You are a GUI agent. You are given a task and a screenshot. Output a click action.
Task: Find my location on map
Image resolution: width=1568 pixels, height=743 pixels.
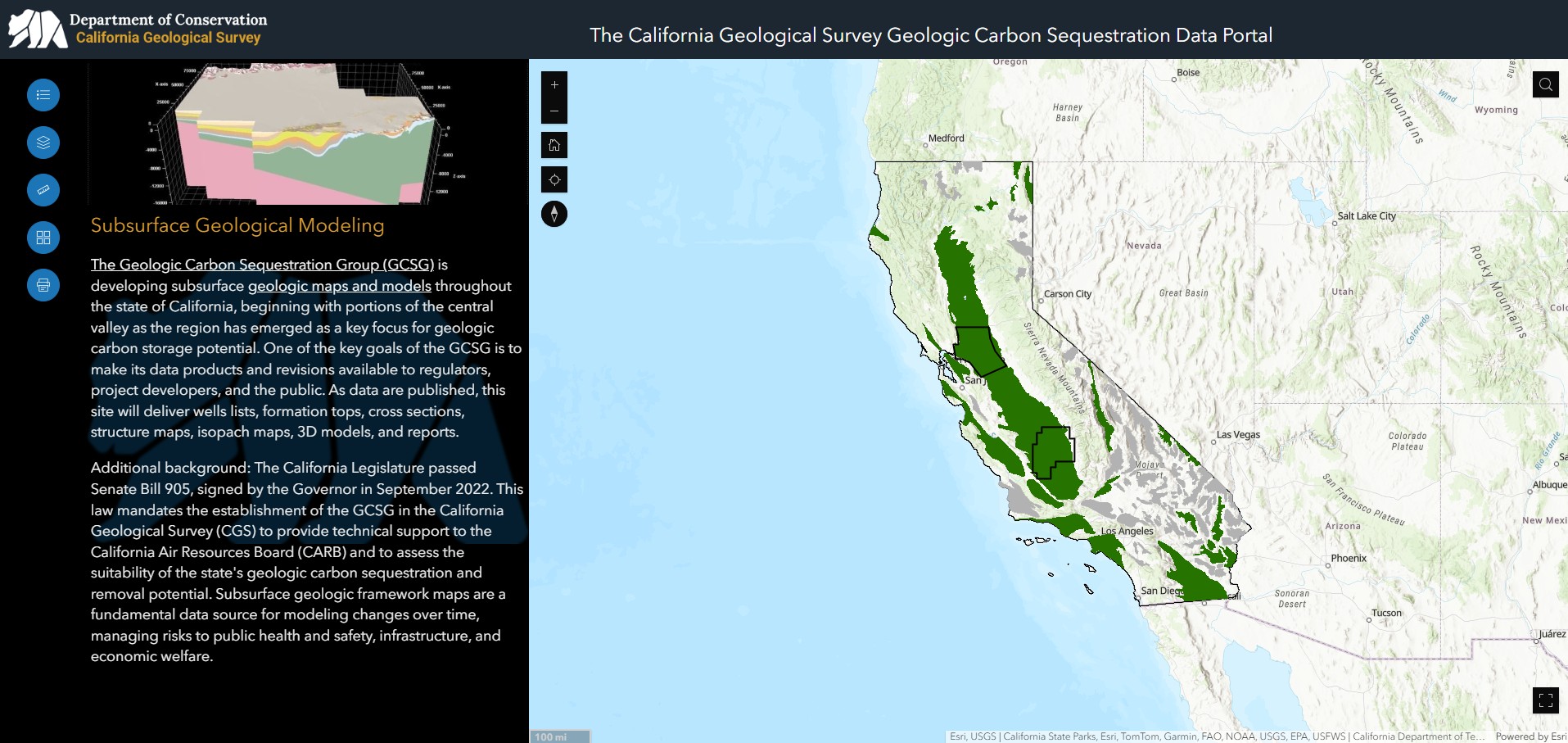(x=554, y=179)
